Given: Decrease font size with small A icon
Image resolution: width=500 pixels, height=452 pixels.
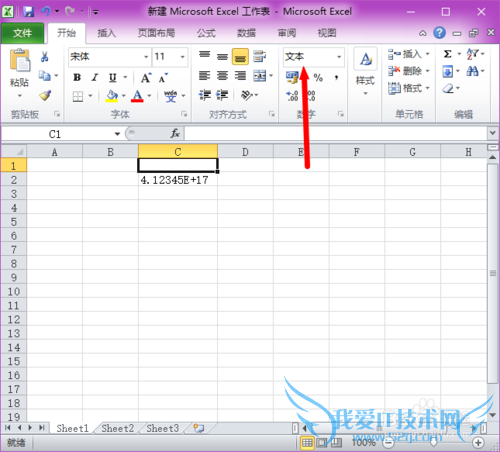Looking at the screenshot, I should 163,78.
